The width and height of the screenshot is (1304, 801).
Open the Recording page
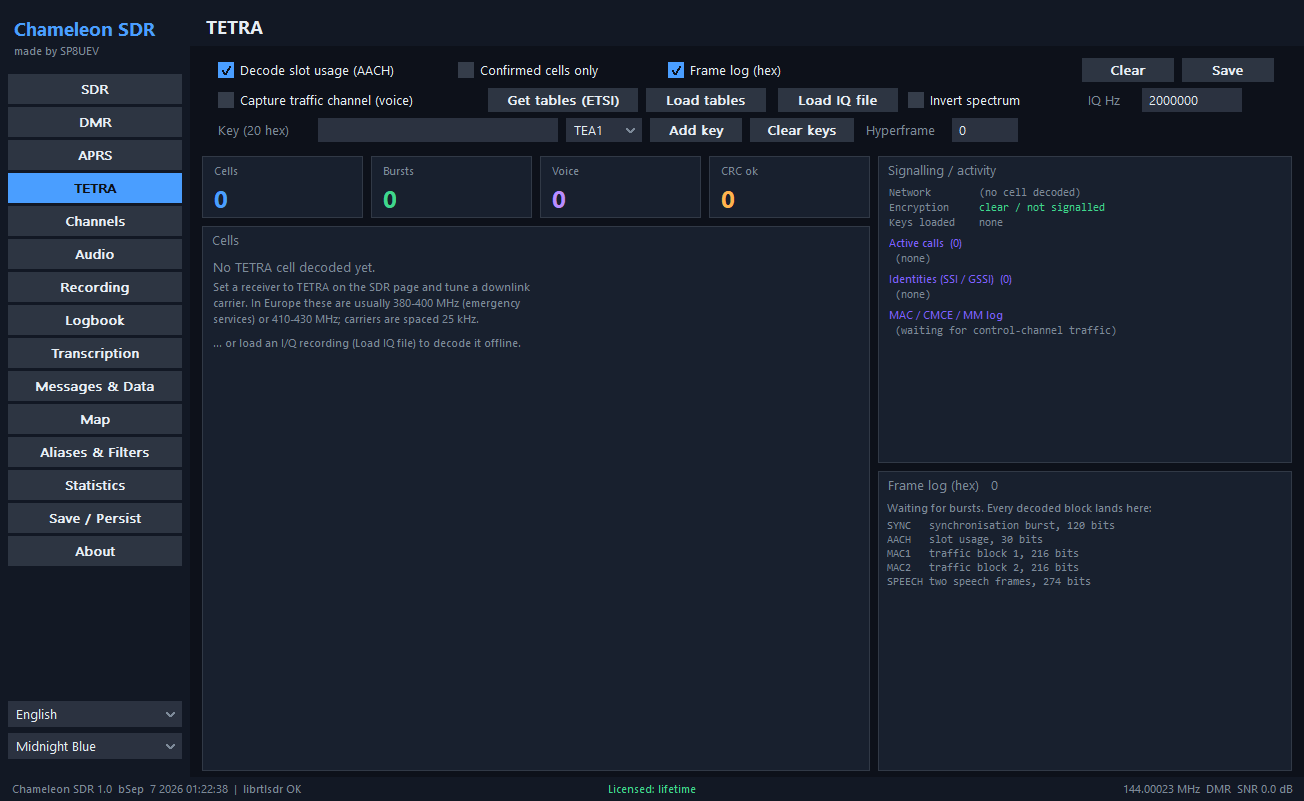pyautogui.click(x=95, y=287)
